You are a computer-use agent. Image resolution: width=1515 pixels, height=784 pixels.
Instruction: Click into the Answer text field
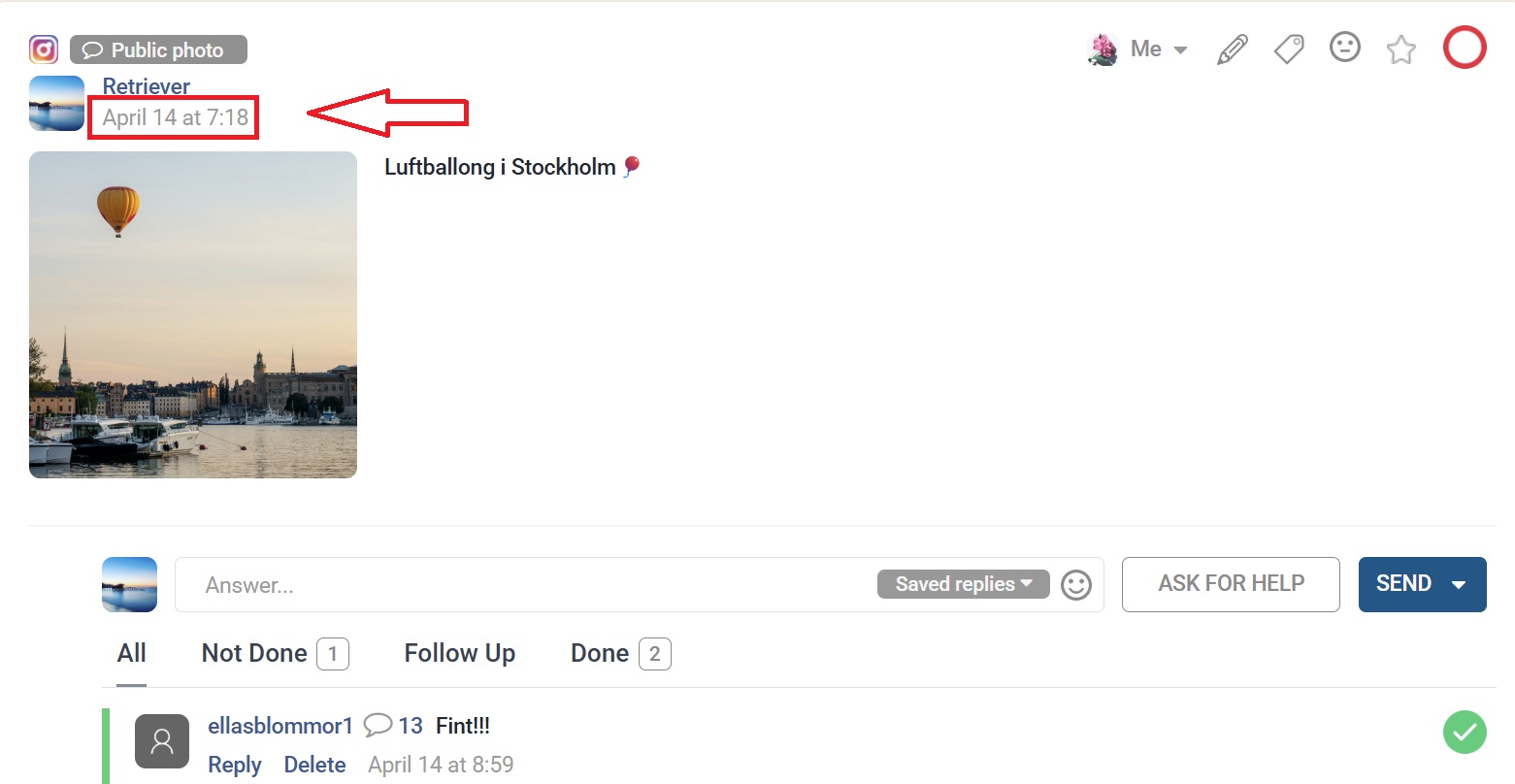pyautogui.click(x=524, y=584)
